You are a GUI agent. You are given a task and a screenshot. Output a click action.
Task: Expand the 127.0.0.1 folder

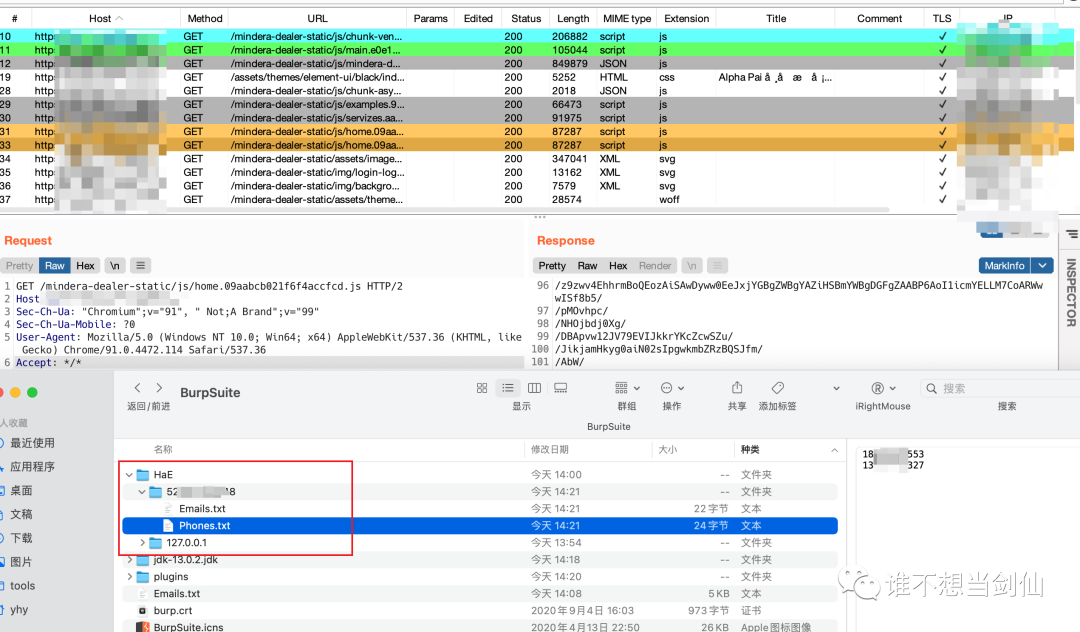pyautogui.click(x=143, y=543)
